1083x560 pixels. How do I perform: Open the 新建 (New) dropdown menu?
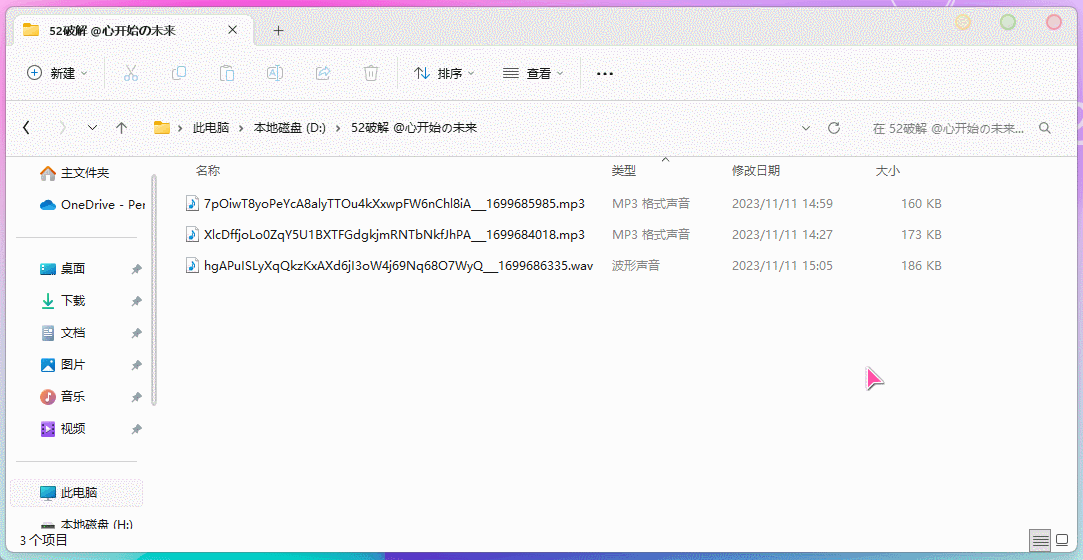pos(57,73)
